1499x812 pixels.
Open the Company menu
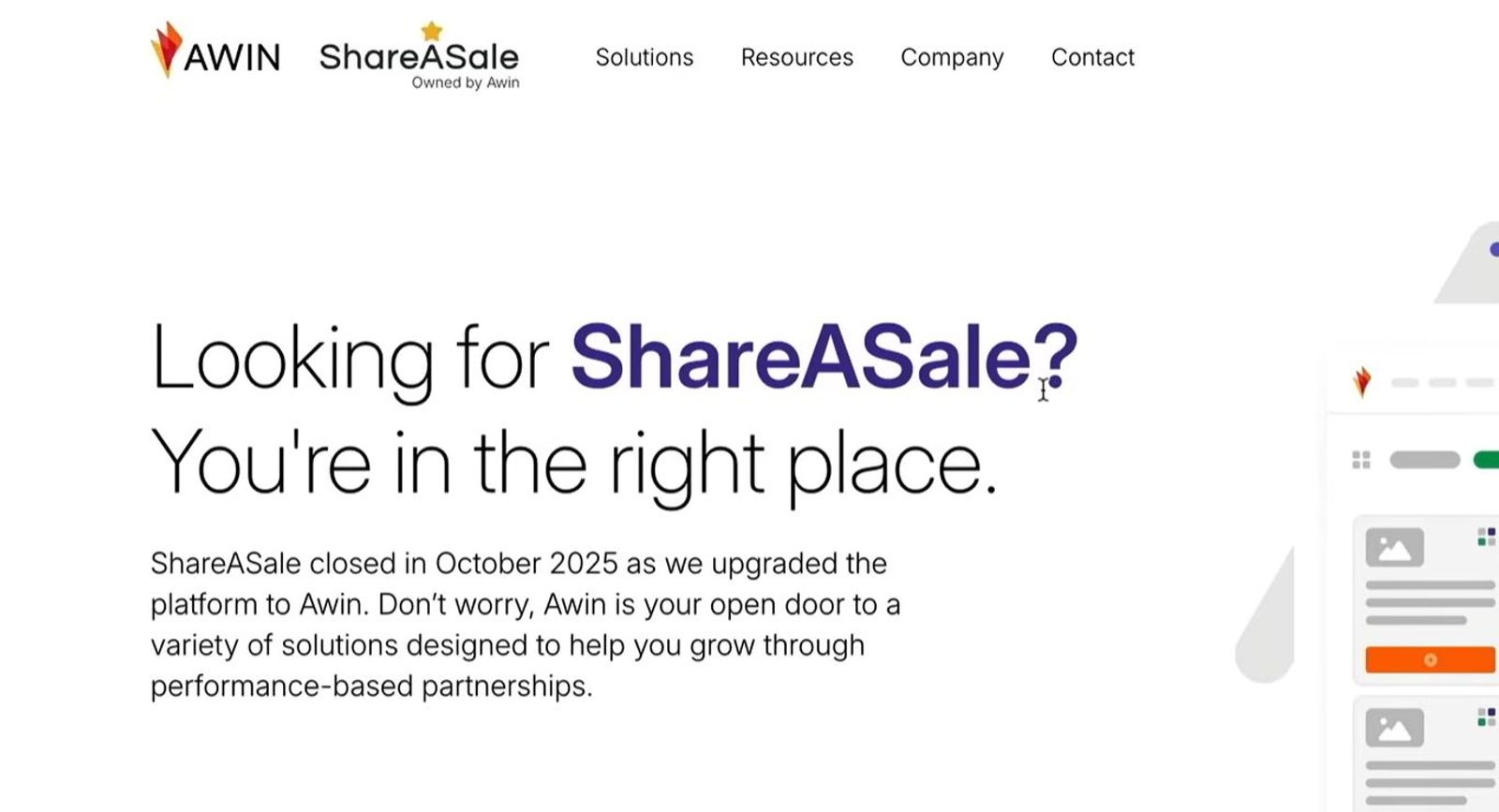(x=952, y=57)
